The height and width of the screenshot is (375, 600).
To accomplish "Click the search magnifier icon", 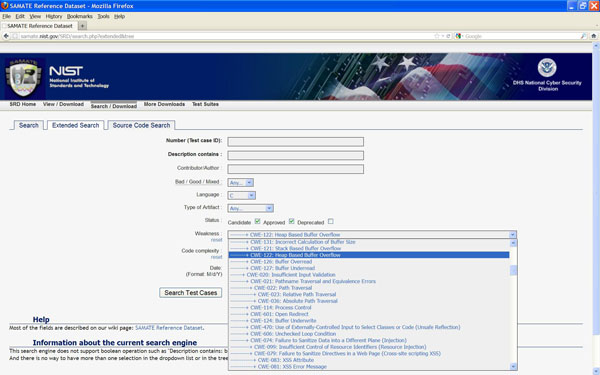I will [583, 36].
